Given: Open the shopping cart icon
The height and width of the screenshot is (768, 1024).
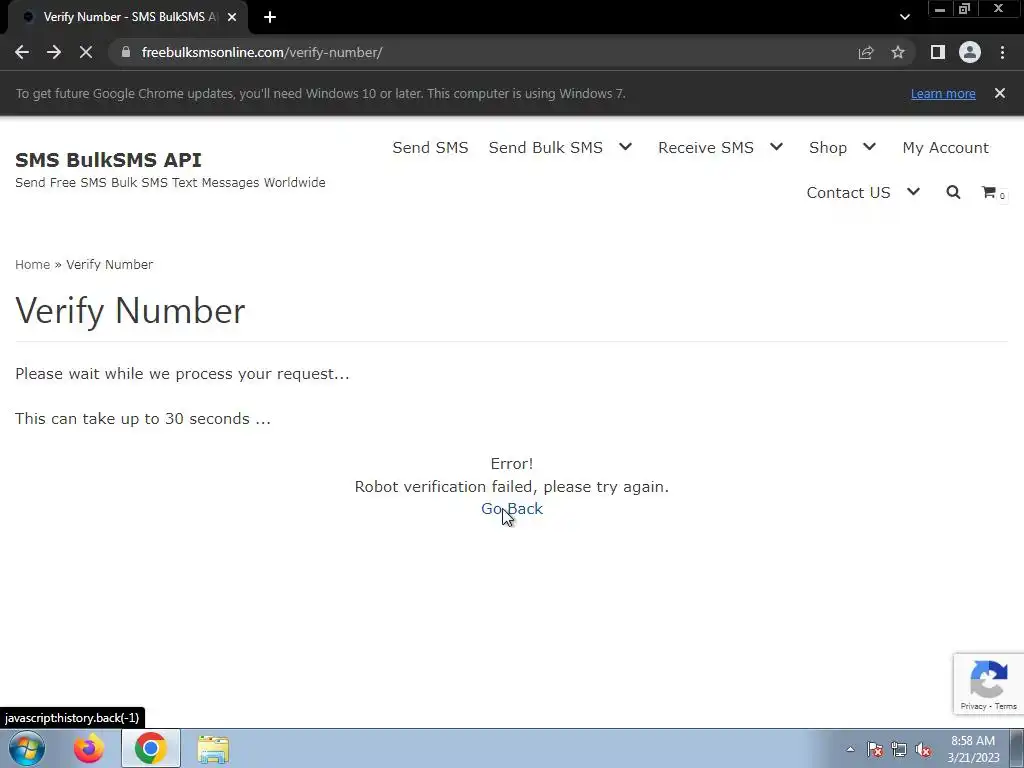Looking at the screenshot, I should (989, 192).
